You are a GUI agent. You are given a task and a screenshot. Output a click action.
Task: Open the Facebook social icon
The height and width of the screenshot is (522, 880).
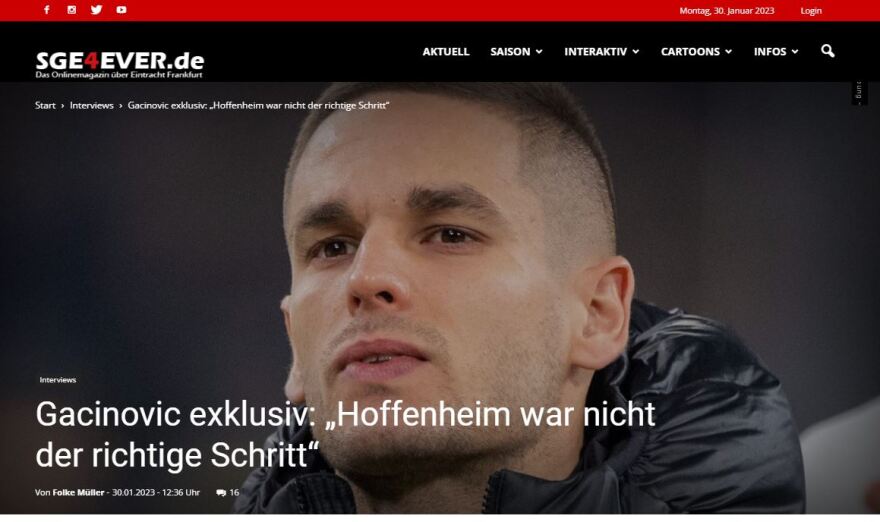pyautogui.click(x=47, y=10)
